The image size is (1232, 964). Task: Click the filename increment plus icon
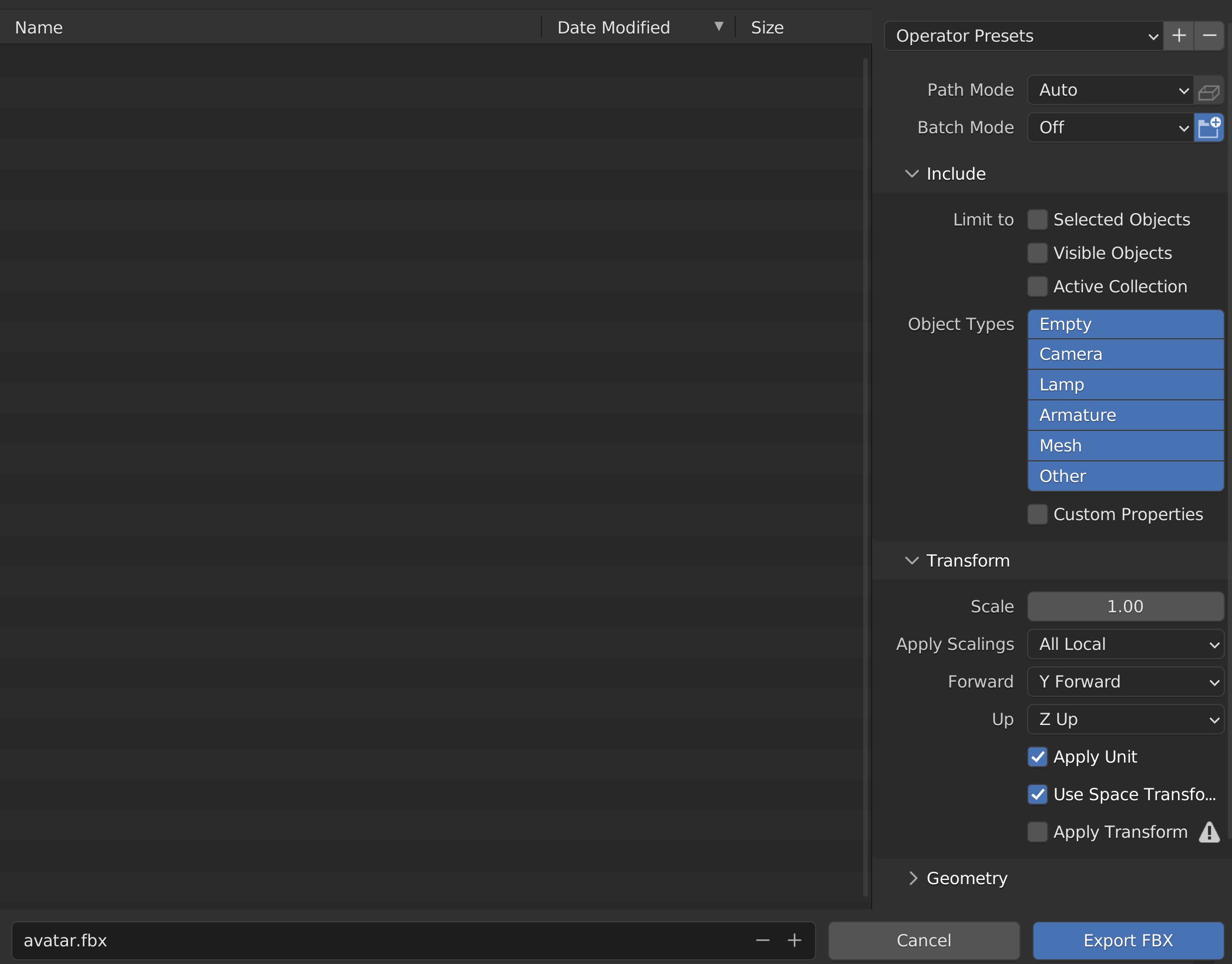tap(794, 941)
